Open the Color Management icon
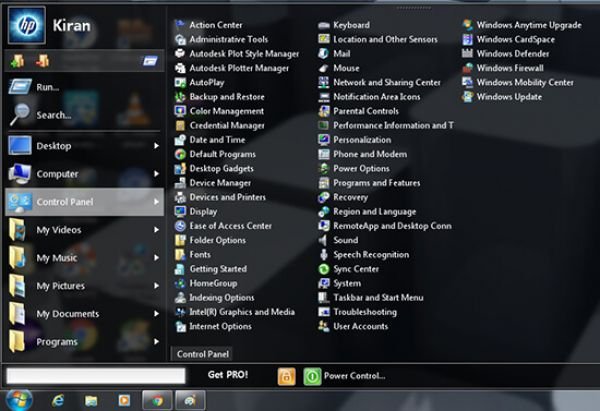This screenshot has height=411, width=600. [x=180, y=111]
